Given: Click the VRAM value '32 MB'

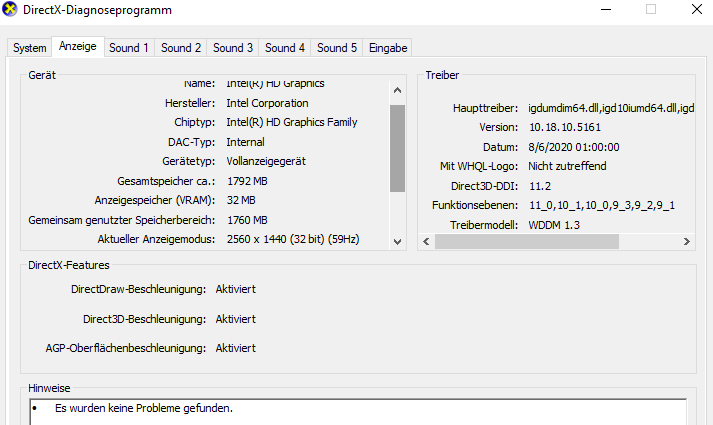Looking at the screenshot, I should [x=241, y=200].
